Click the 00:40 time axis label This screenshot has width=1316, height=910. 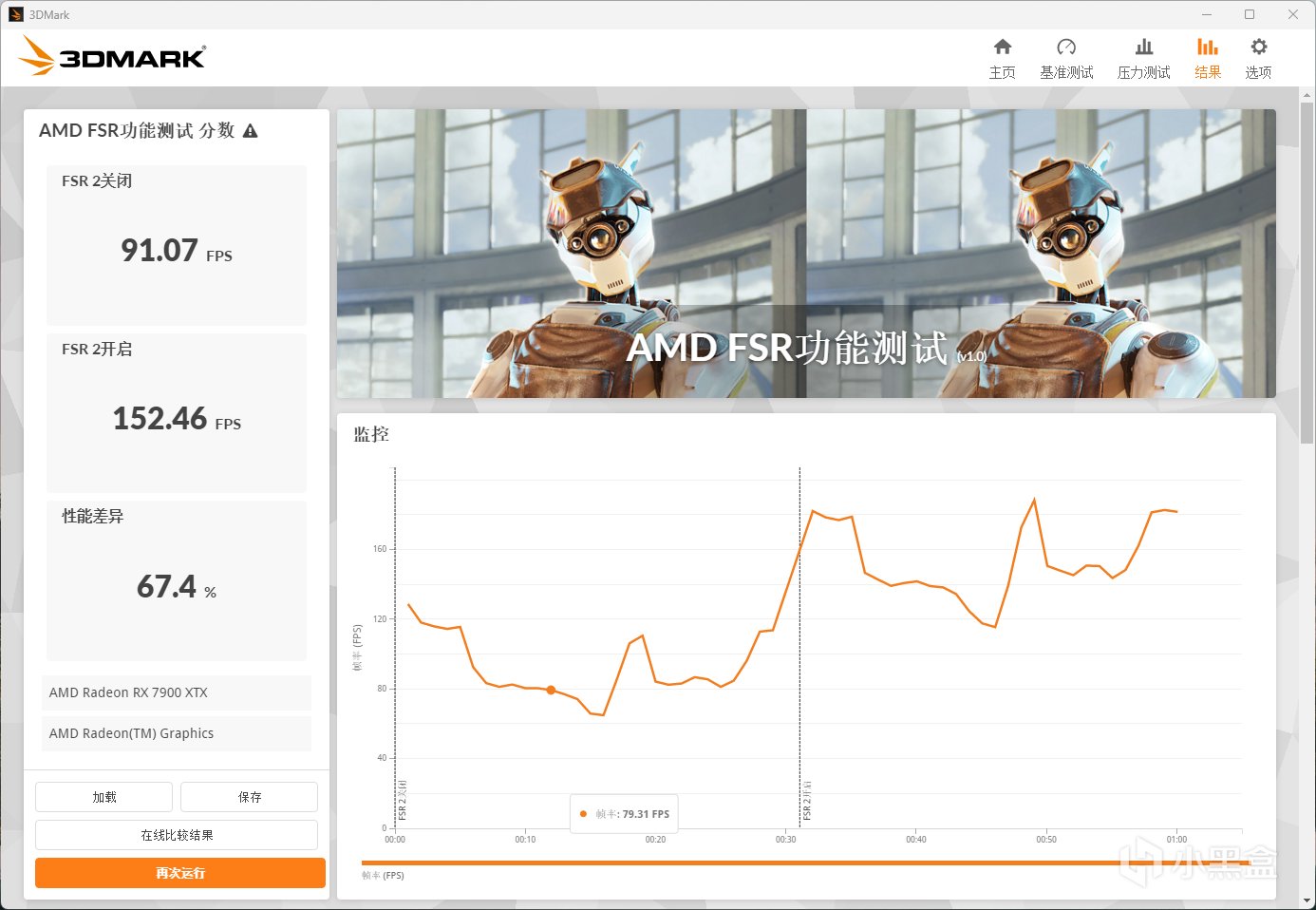point(915,840)
